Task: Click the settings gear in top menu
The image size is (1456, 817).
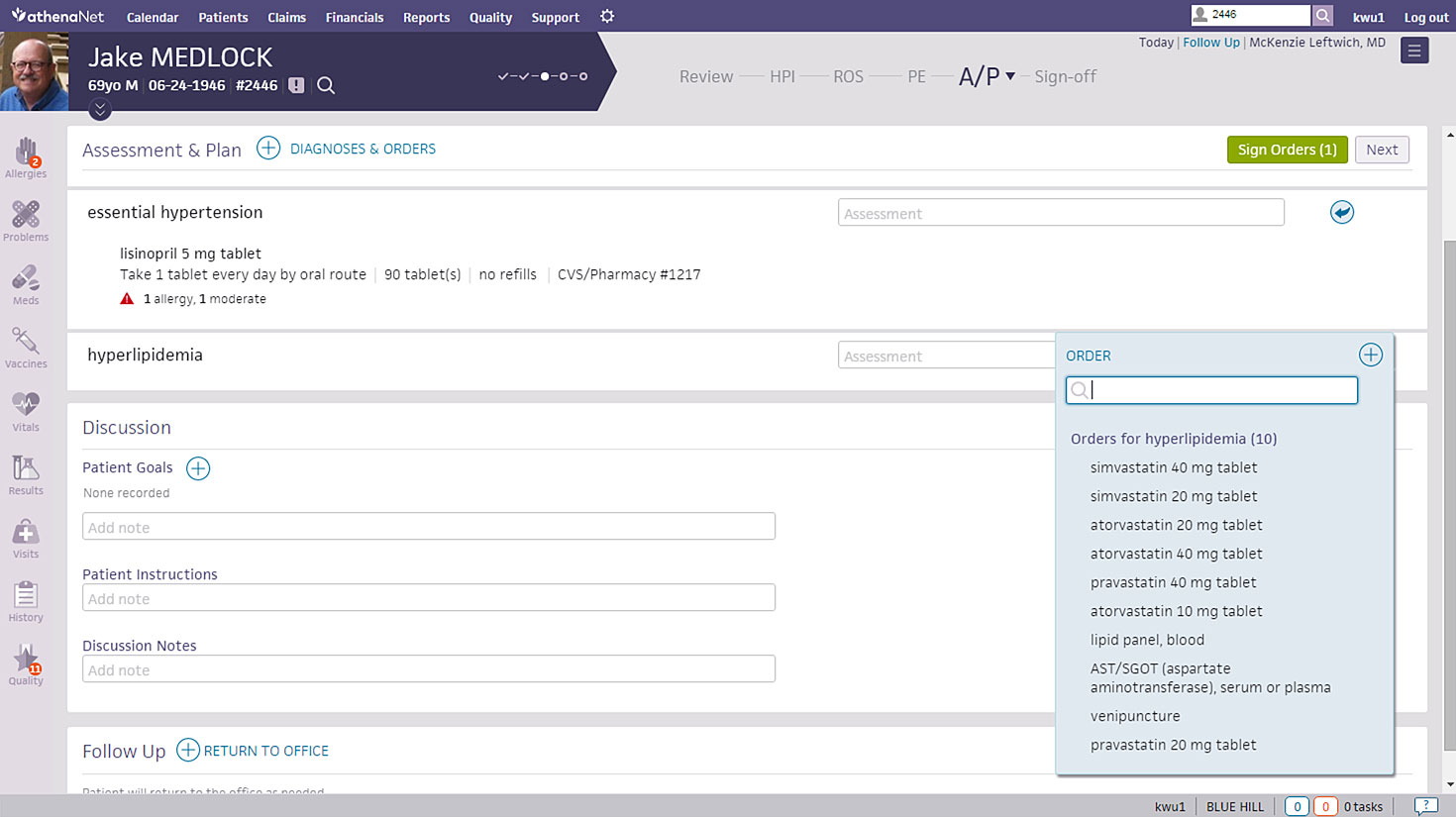Action: pyautogui.click(x=607, y=17)
